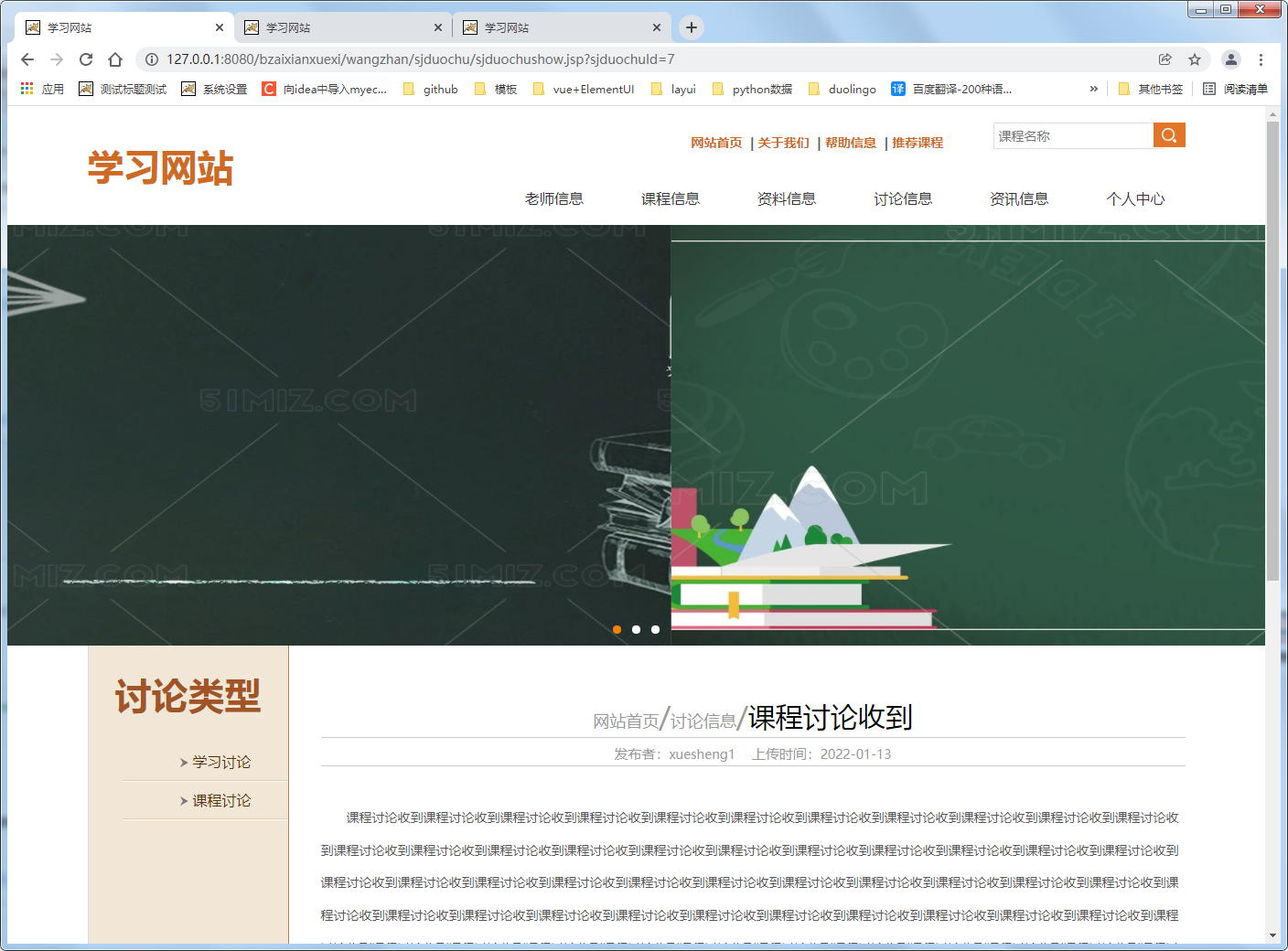1288x951 pixels.
Task: Focus the 课程名称 search field
Action: 1073,135
